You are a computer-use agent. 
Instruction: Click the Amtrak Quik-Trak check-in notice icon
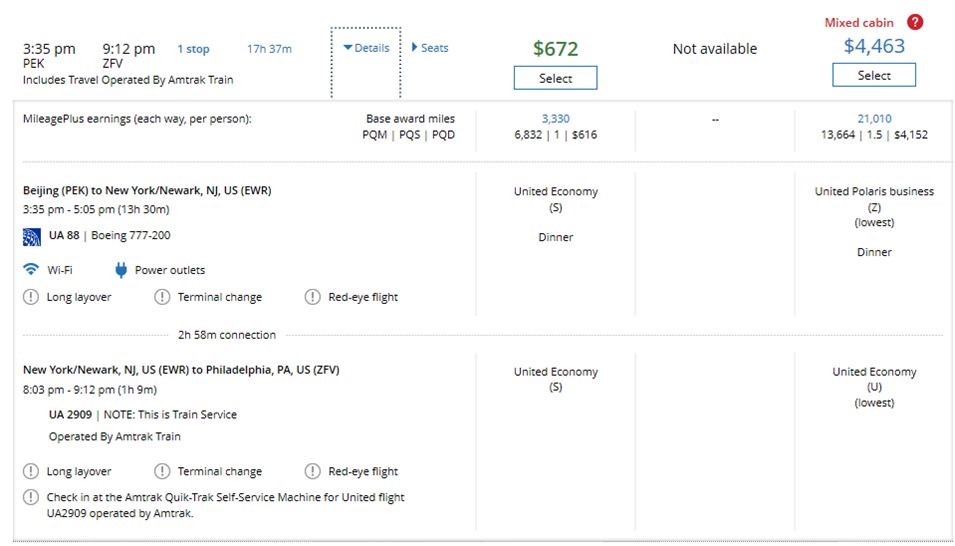click(31, 497)
